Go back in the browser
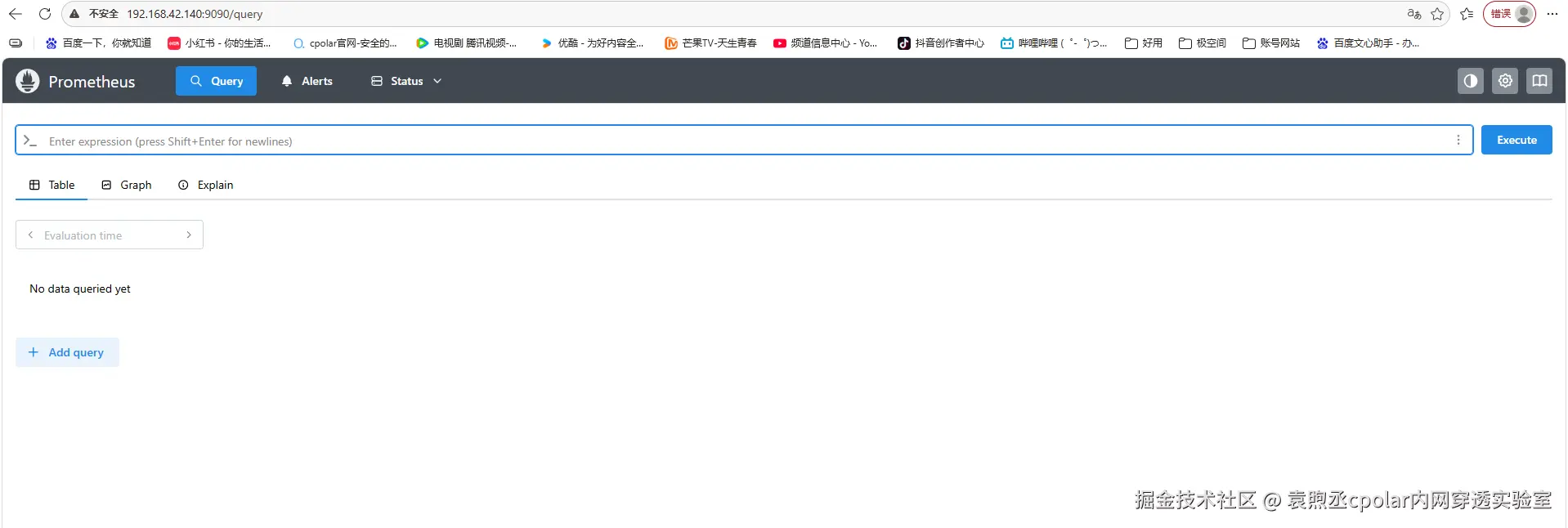1568x528 pixels. coord(16,14)
